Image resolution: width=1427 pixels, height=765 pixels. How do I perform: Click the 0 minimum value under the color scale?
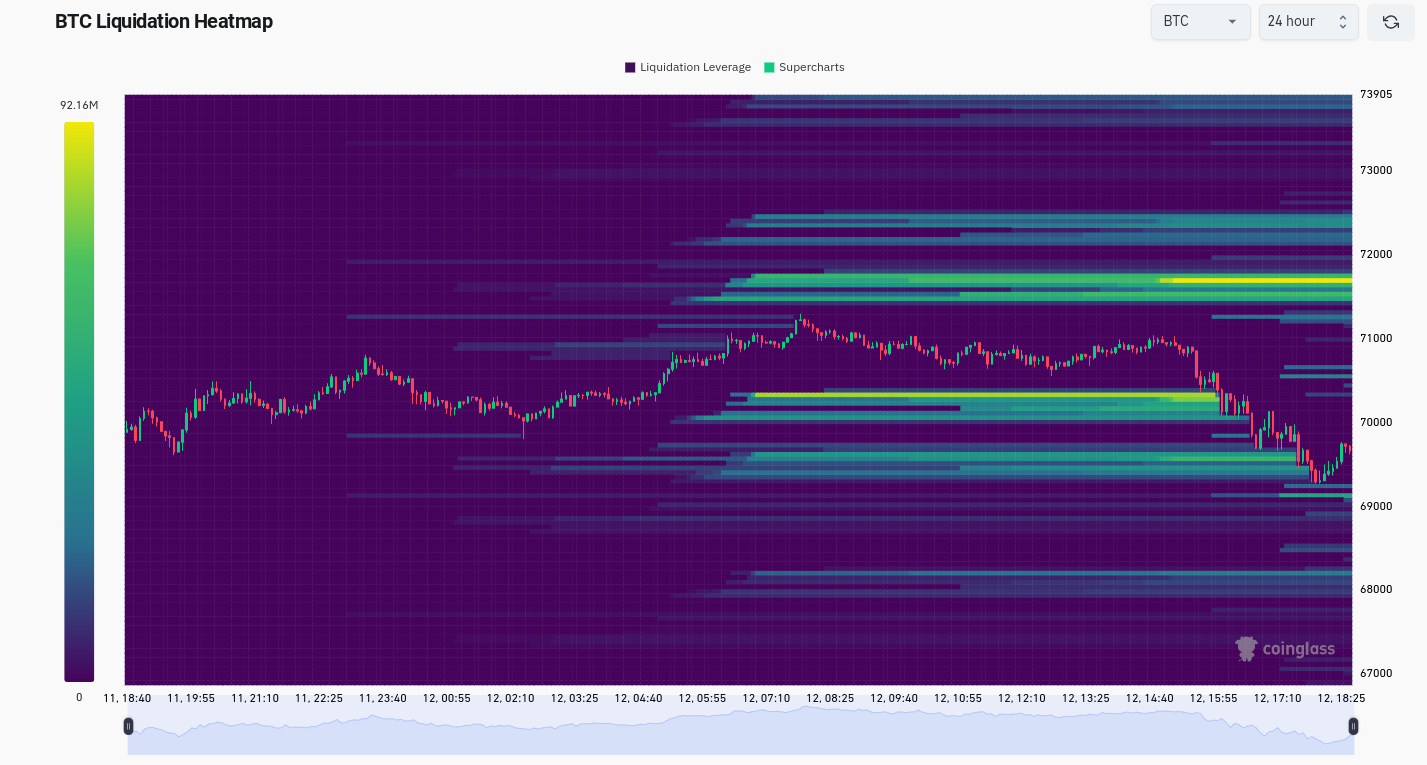[x=79, y=697]
